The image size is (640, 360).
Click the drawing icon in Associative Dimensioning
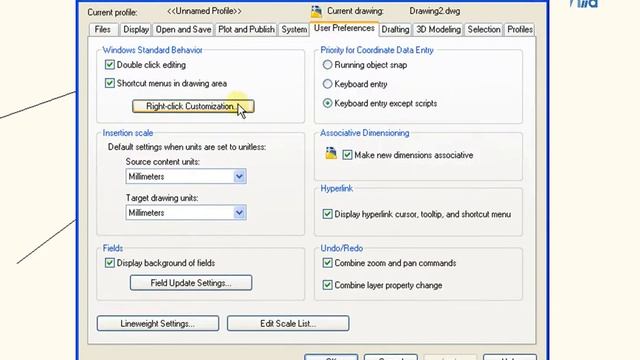(x=331, y=153)
